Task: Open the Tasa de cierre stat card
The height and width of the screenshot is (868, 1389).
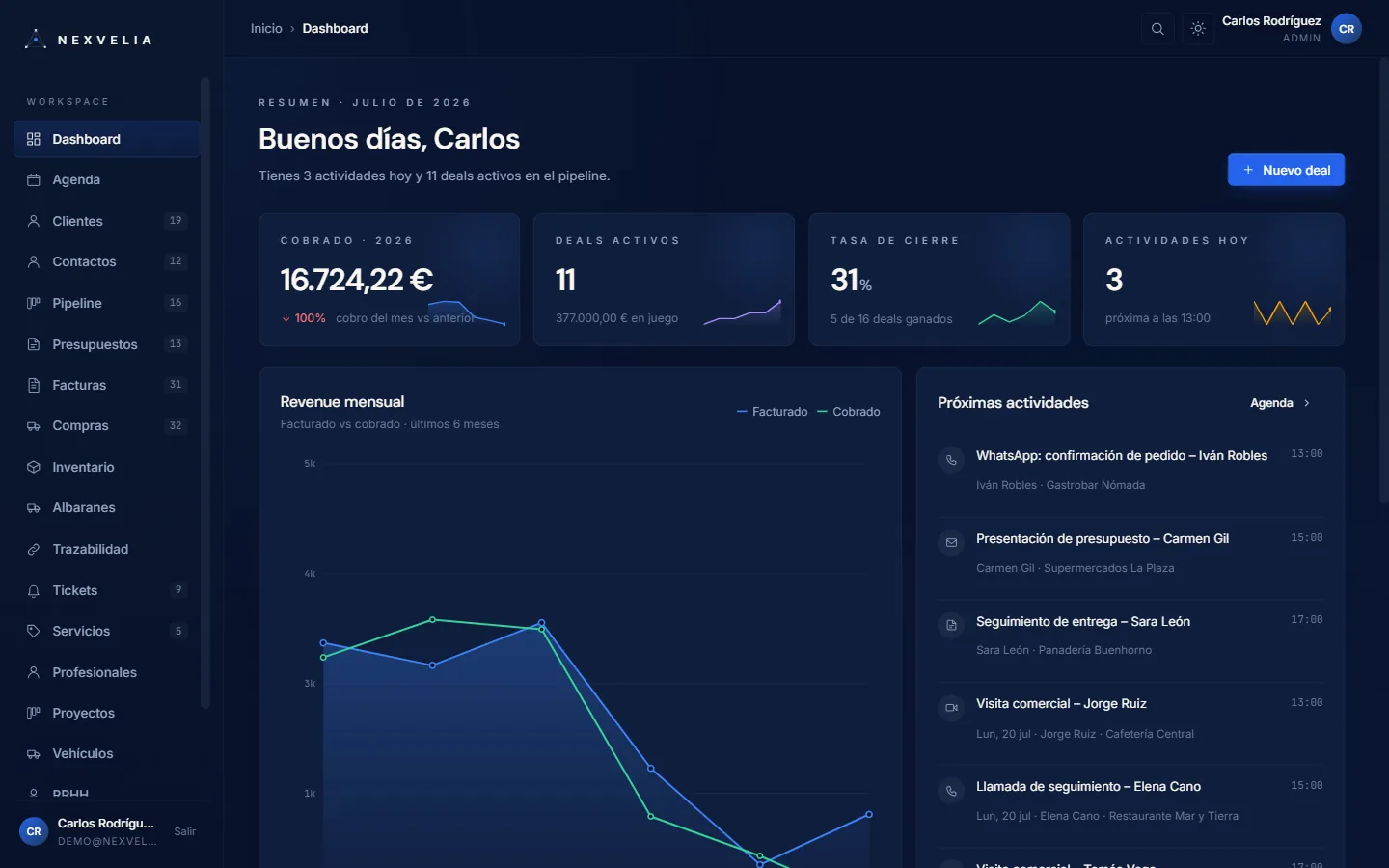Action: [x=940, y=280]
